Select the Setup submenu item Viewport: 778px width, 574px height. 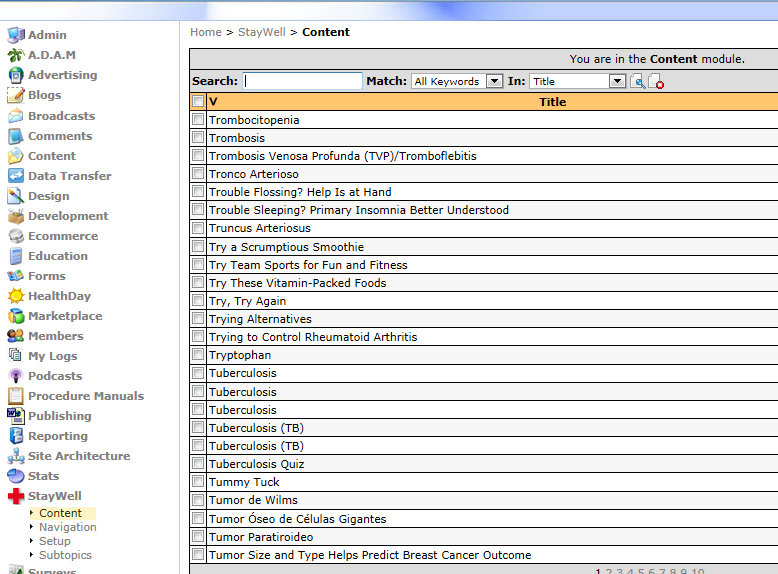tap(54, 541)
